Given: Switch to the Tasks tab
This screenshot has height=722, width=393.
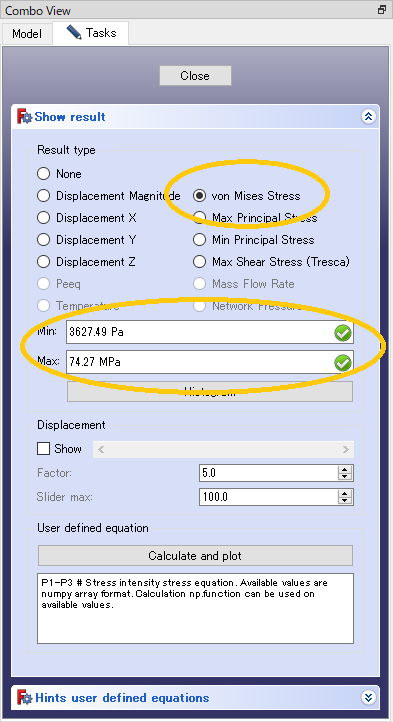Looking at the screenshot, I should pos(91,33).
